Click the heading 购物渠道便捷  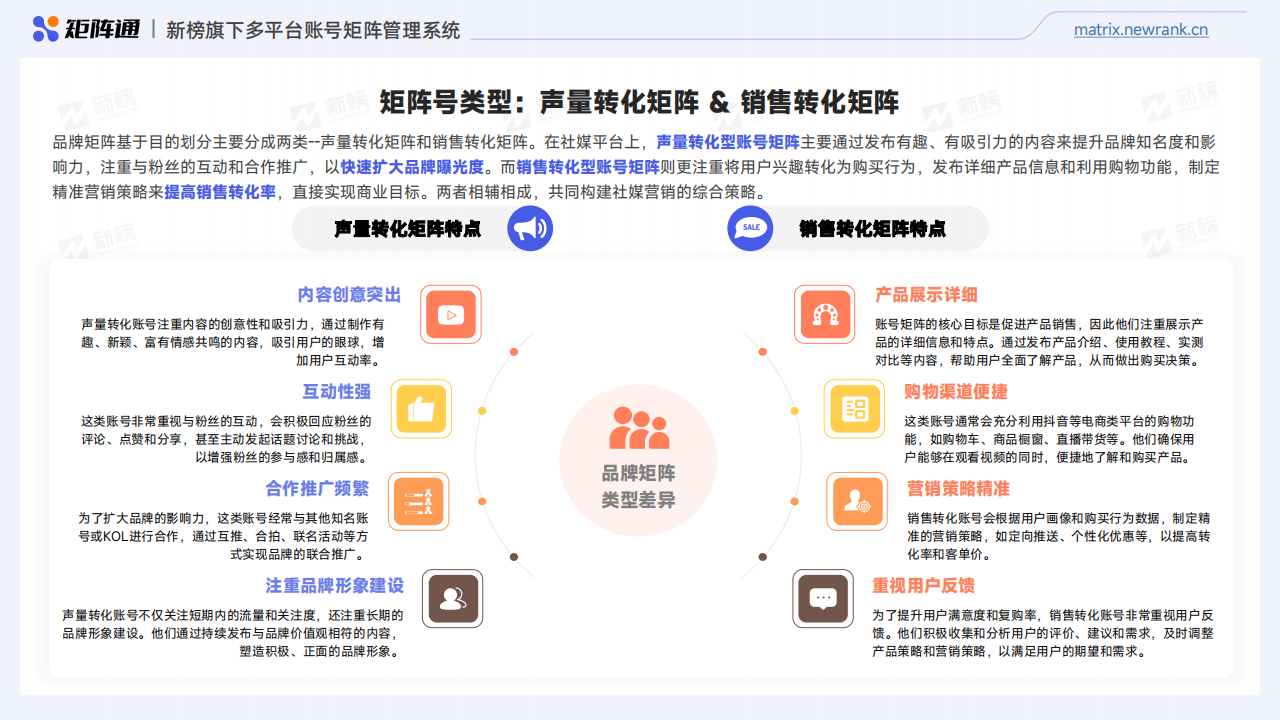click(x=956, y=391)
